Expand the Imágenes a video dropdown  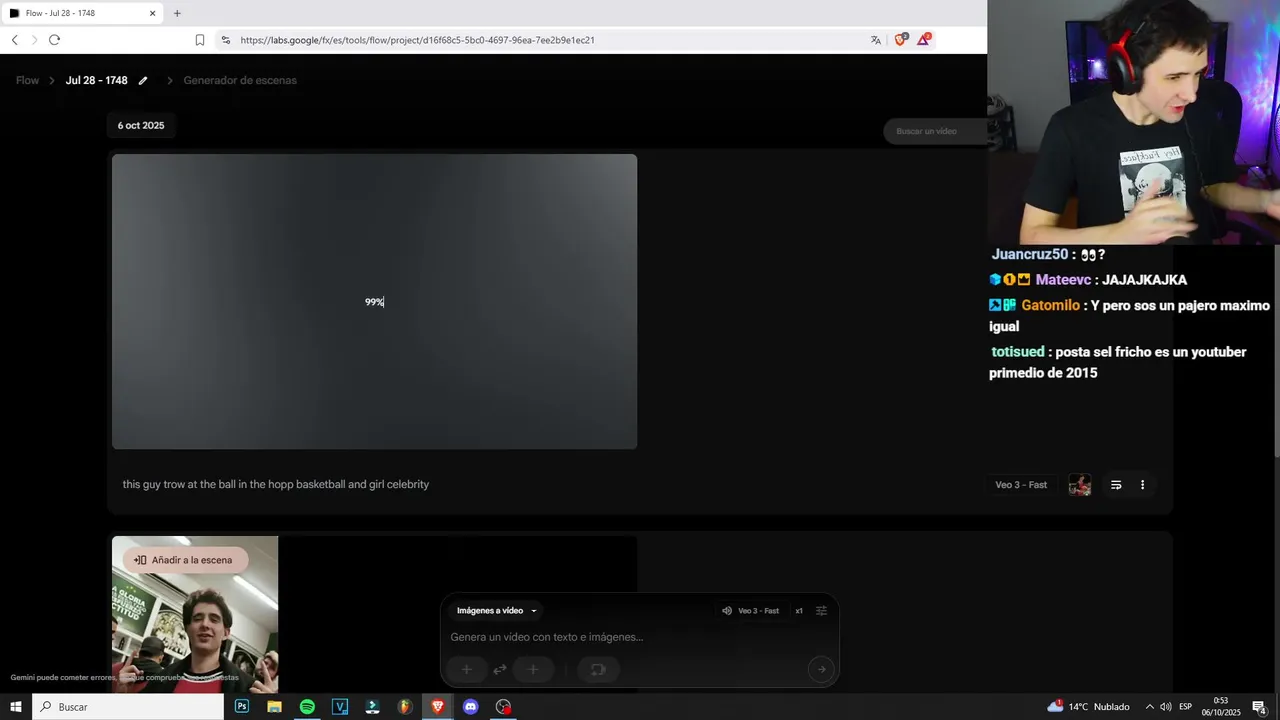coord(497,611)
